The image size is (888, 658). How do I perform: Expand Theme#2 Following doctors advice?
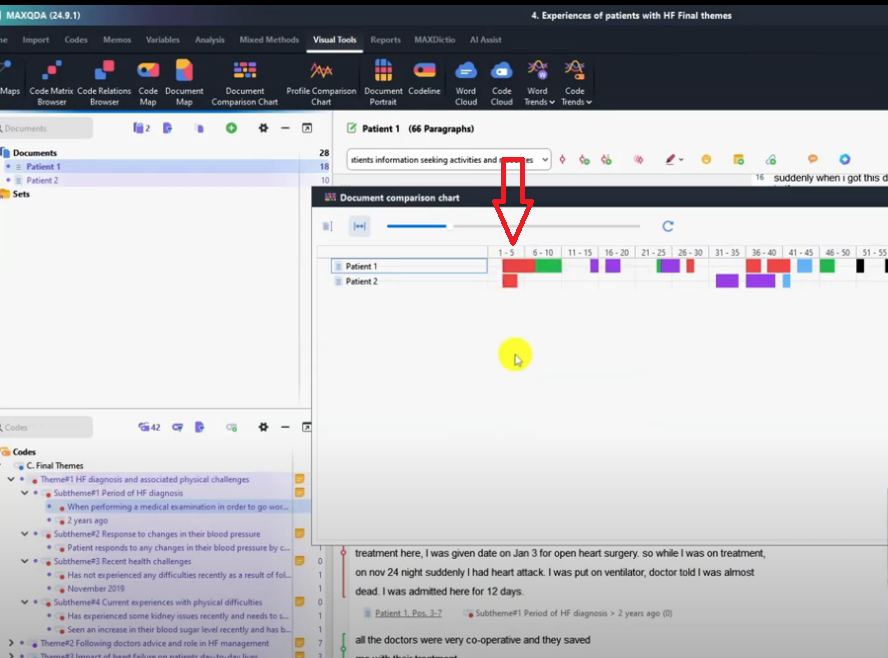(11, 643)
